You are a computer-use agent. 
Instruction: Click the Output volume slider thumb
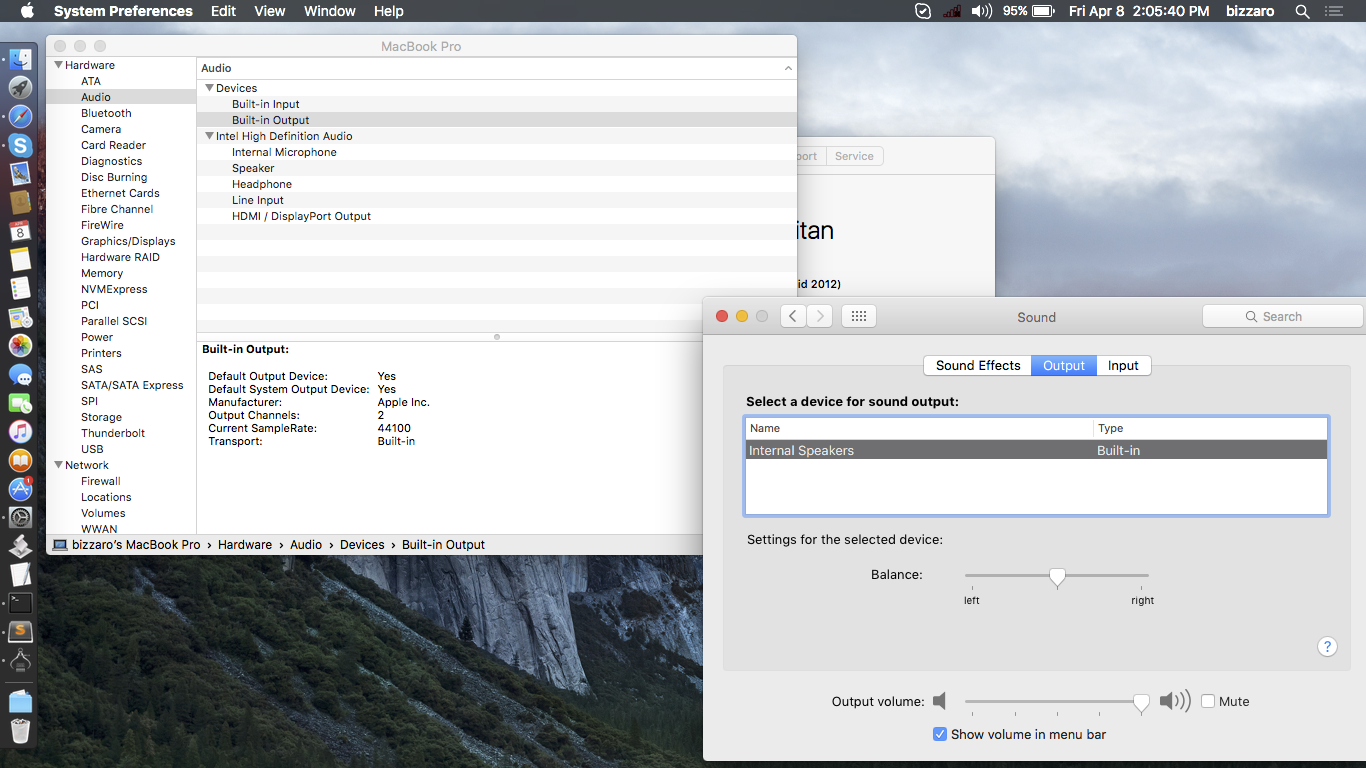tap(1141, 703)
